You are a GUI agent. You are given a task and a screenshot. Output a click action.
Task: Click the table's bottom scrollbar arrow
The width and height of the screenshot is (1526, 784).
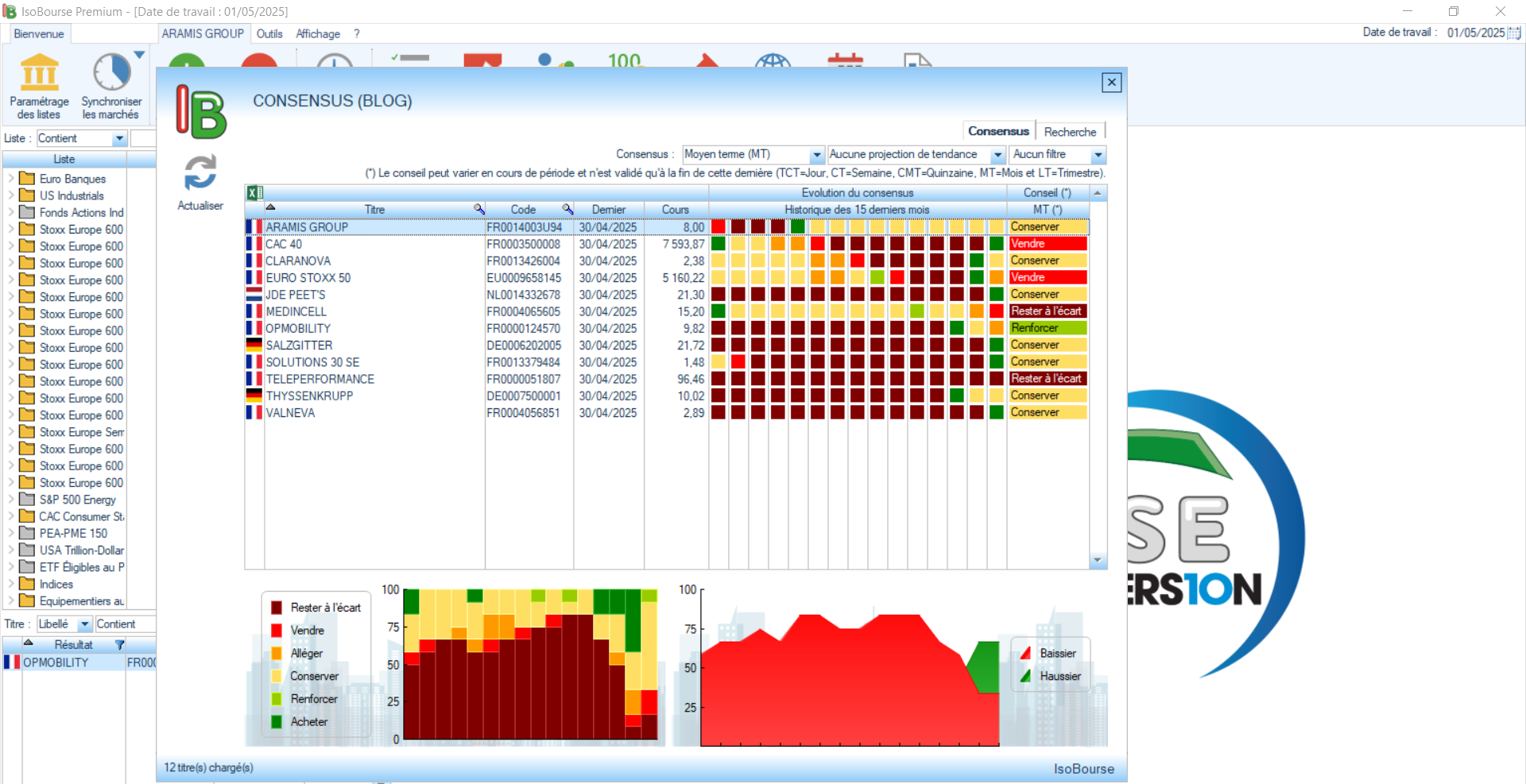coord(1098,561)
